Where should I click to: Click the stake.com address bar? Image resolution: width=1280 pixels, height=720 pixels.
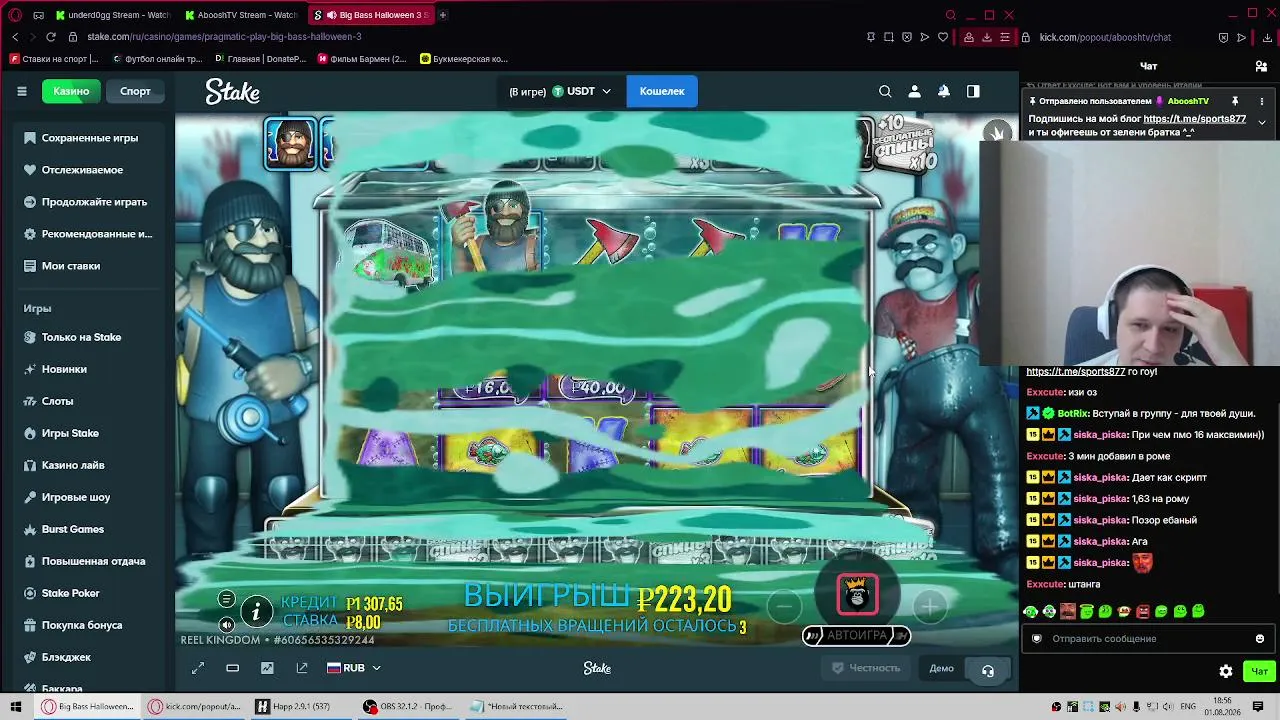224,37
